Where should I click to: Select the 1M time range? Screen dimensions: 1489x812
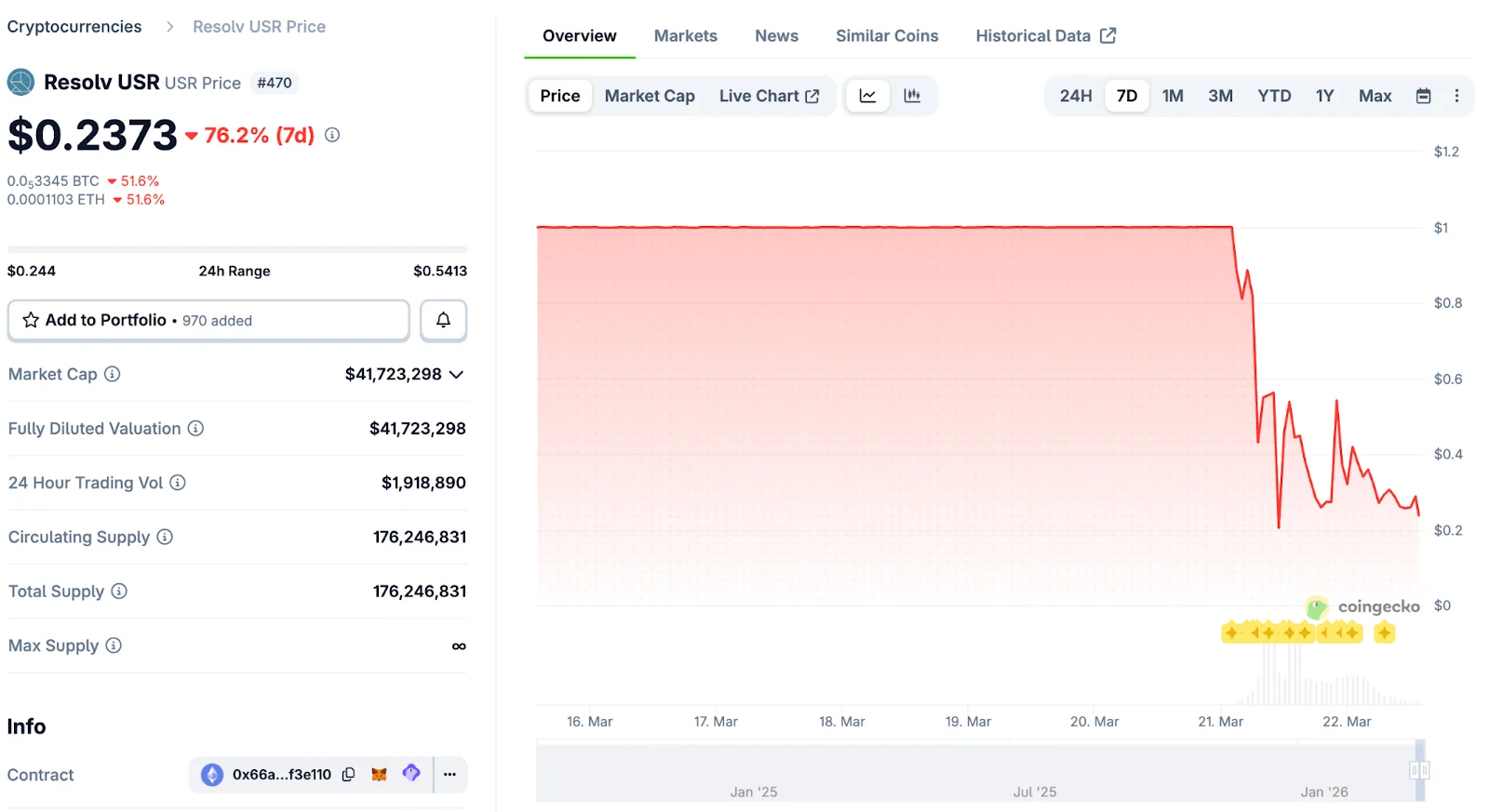1173,96
